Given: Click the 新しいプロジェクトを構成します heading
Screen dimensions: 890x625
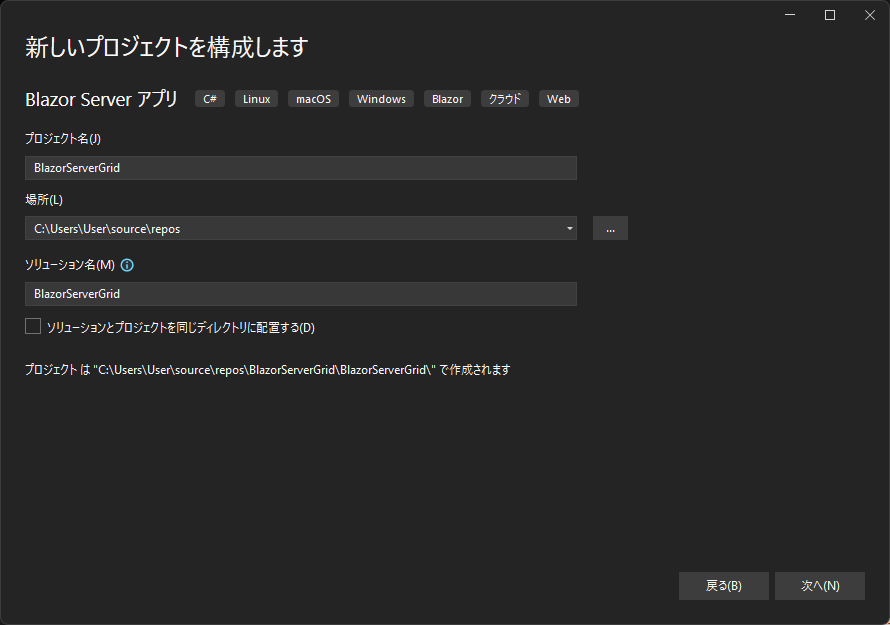Looking at the screenshot, I should [167, 47].
